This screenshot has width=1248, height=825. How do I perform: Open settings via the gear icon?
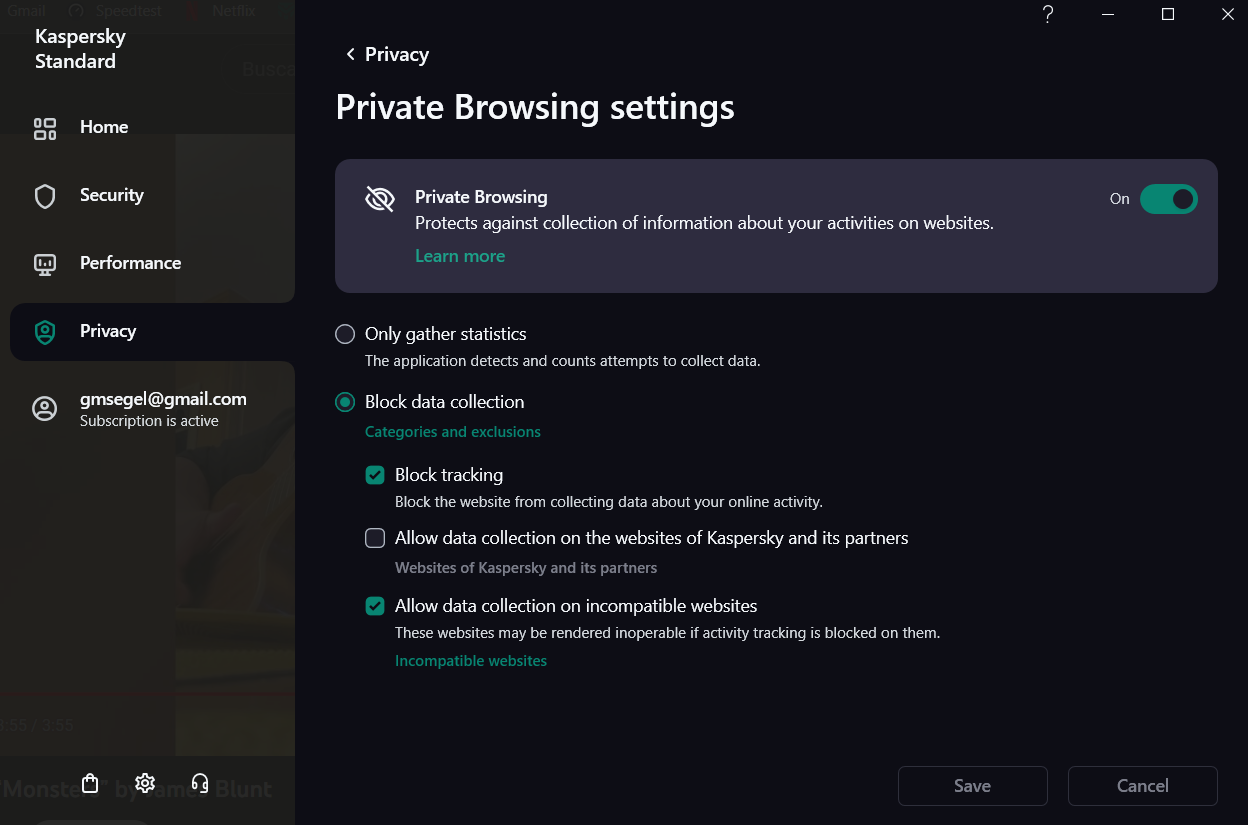pos(145,783)
